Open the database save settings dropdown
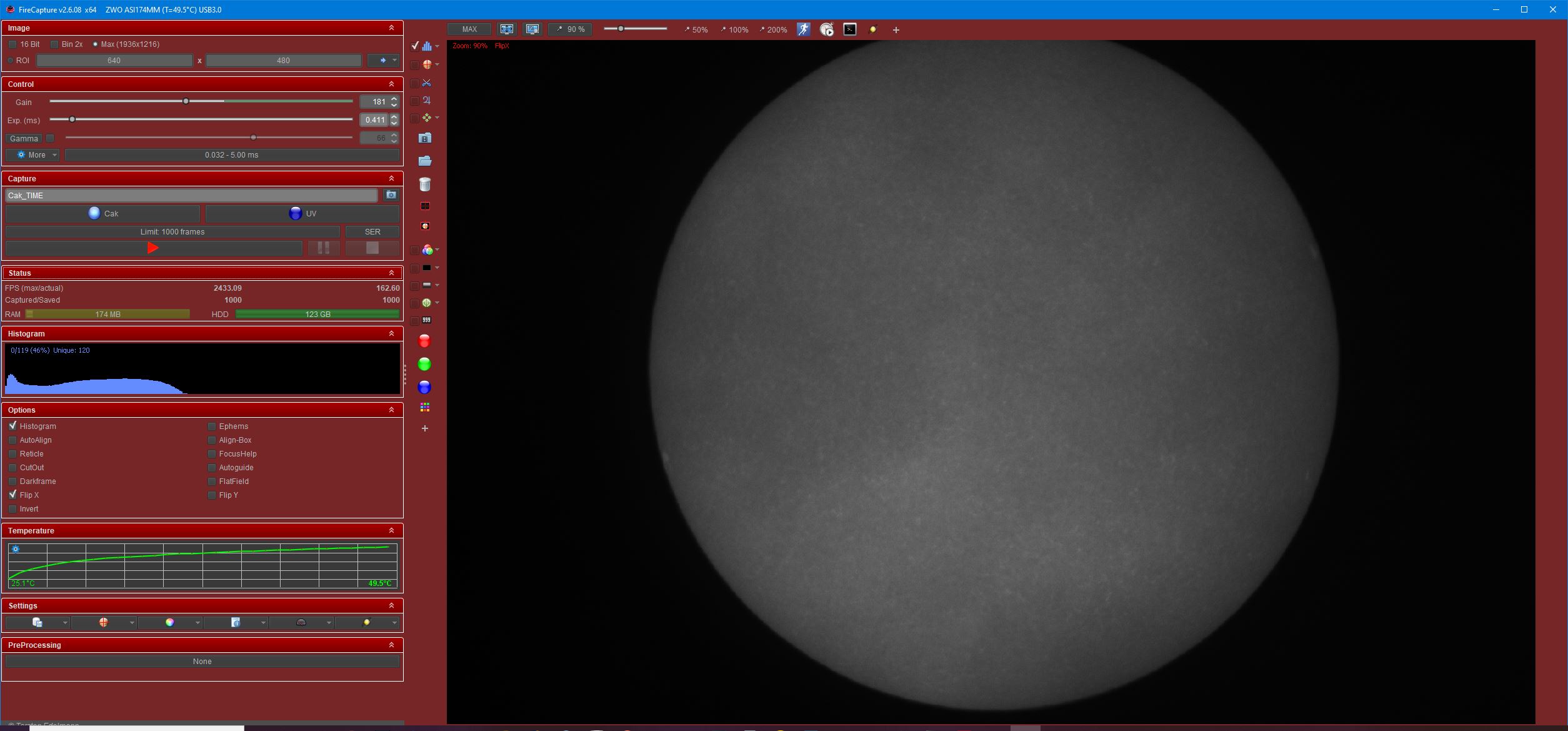Image resolution: width=1568 pixels, height=731 pixels. [37, 622]
